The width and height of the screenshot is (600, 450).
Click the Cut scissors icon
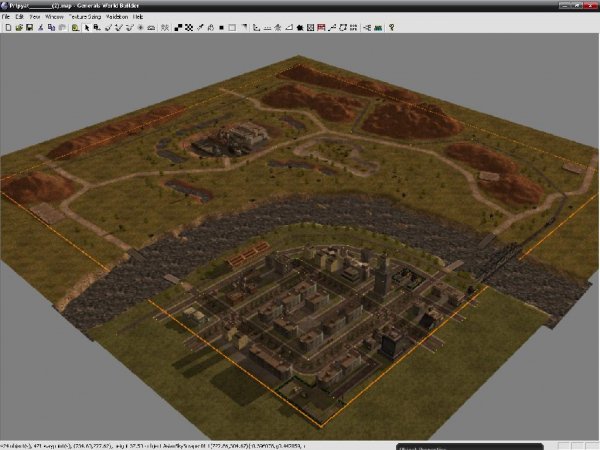(38, 28)
